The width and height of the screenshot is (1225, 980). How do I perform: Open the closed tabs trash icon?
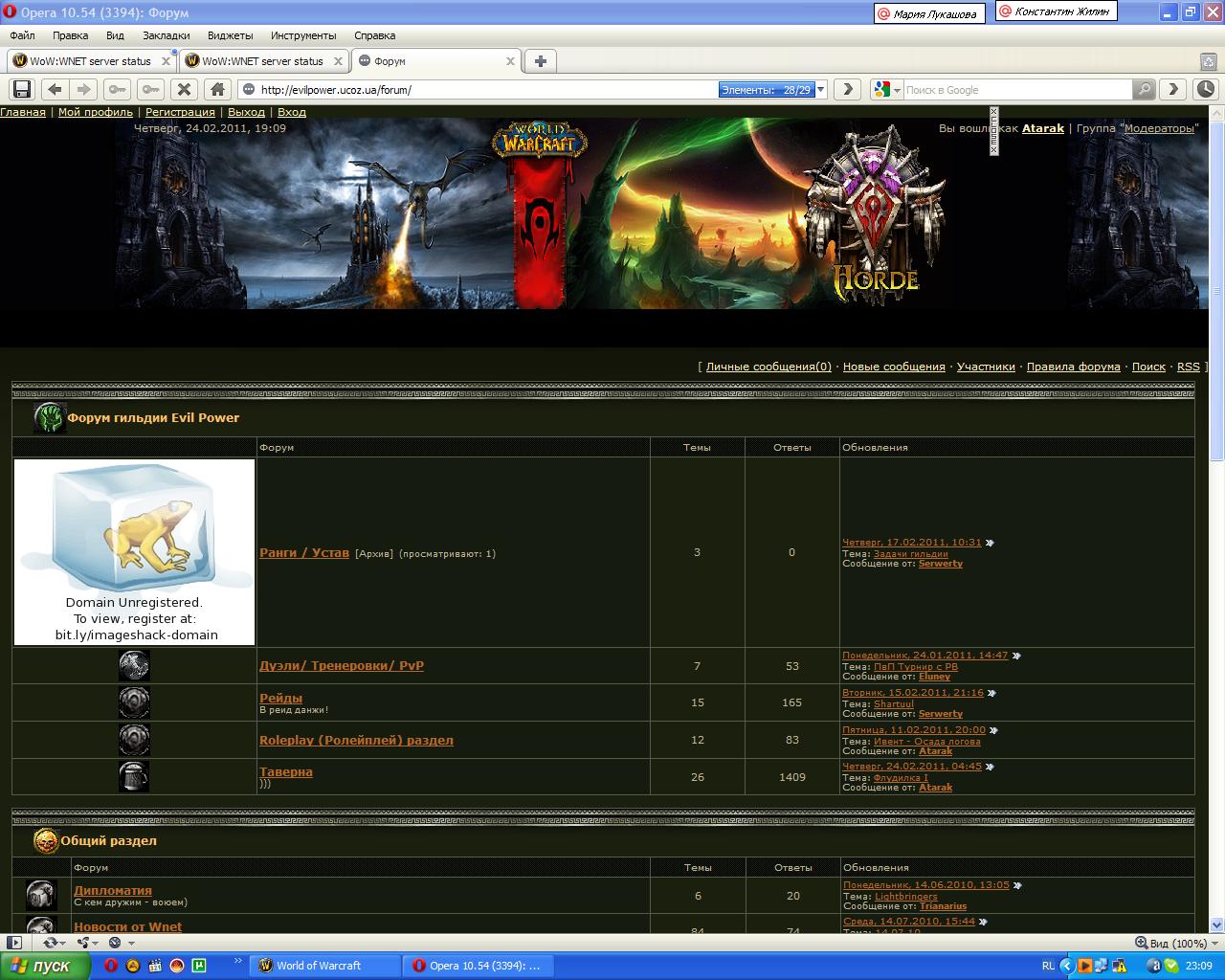pyautogui.click(x=1209, y=61)
